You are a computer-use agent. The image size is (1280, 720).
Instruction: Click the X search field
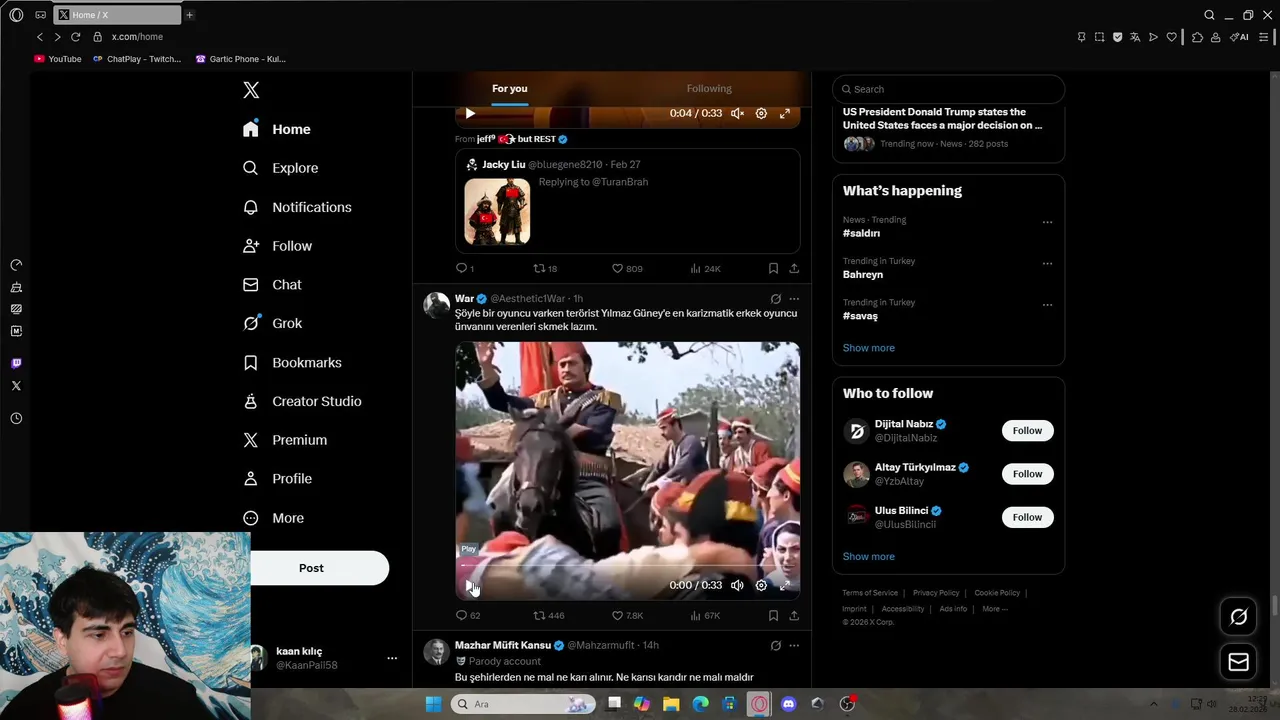coord(948,89)
